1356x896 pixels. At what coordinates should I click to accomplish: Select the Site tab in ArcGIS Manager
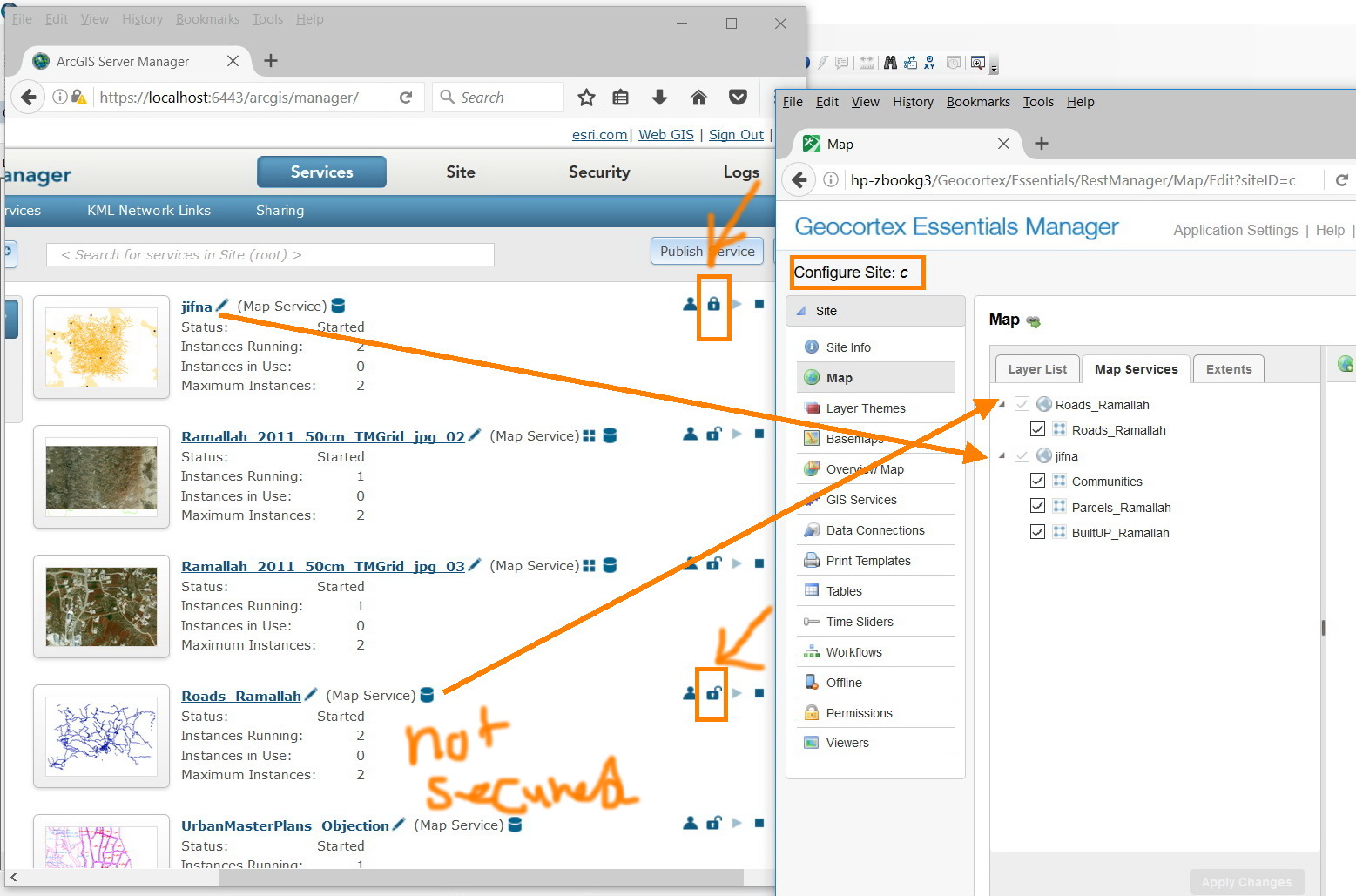[461, 172]
